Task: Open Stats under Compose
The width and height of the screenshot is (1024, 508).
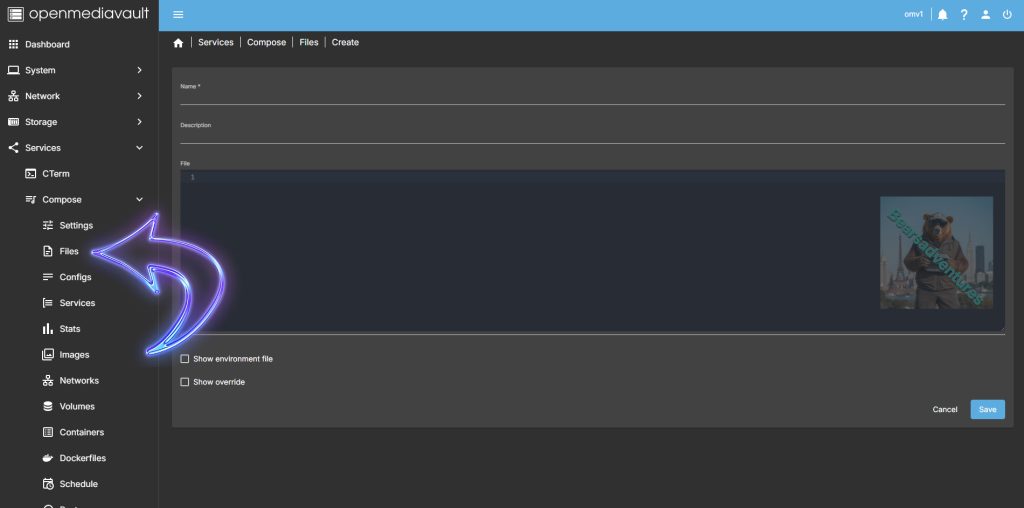Action: pyautogui.click(x=69, y=329)
